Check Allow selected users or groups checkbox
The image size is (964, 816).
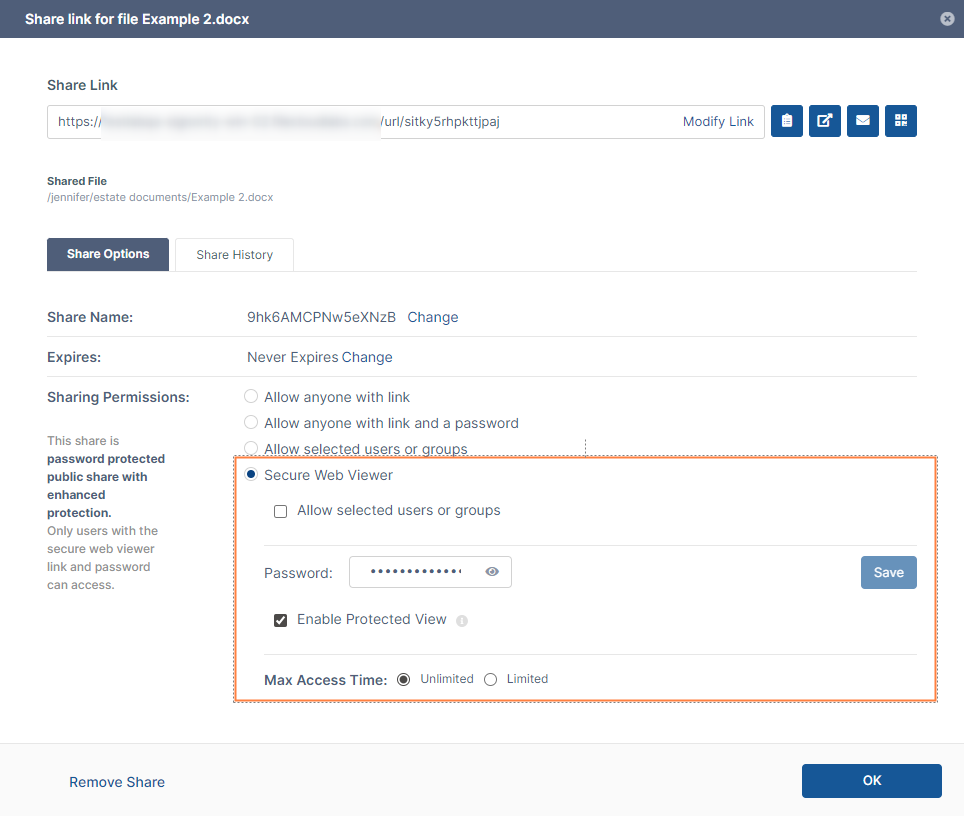pos(281,511)
